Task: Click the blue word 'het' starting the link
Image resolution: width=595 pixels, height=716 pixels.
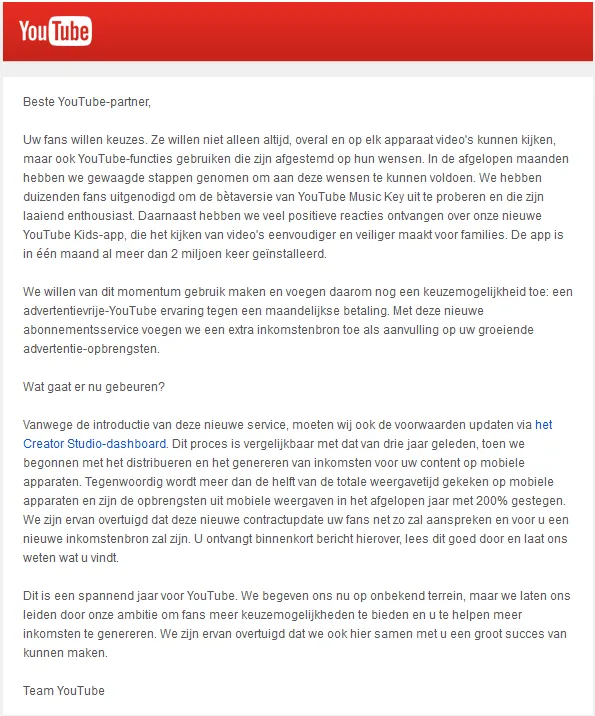Action: (543, 425)
